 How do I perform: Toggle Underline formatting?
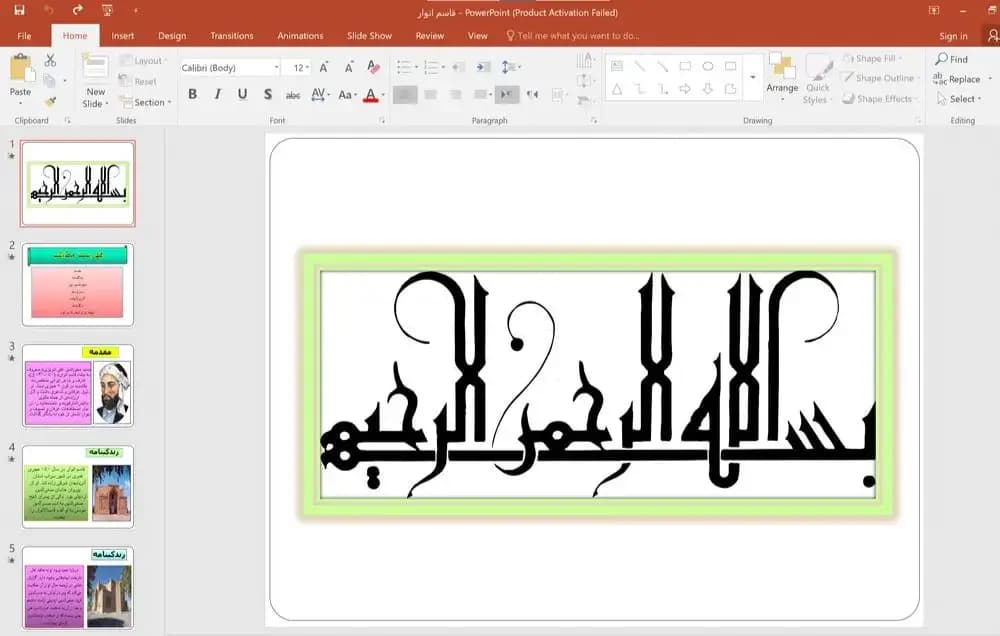click(x=242, y=94)
